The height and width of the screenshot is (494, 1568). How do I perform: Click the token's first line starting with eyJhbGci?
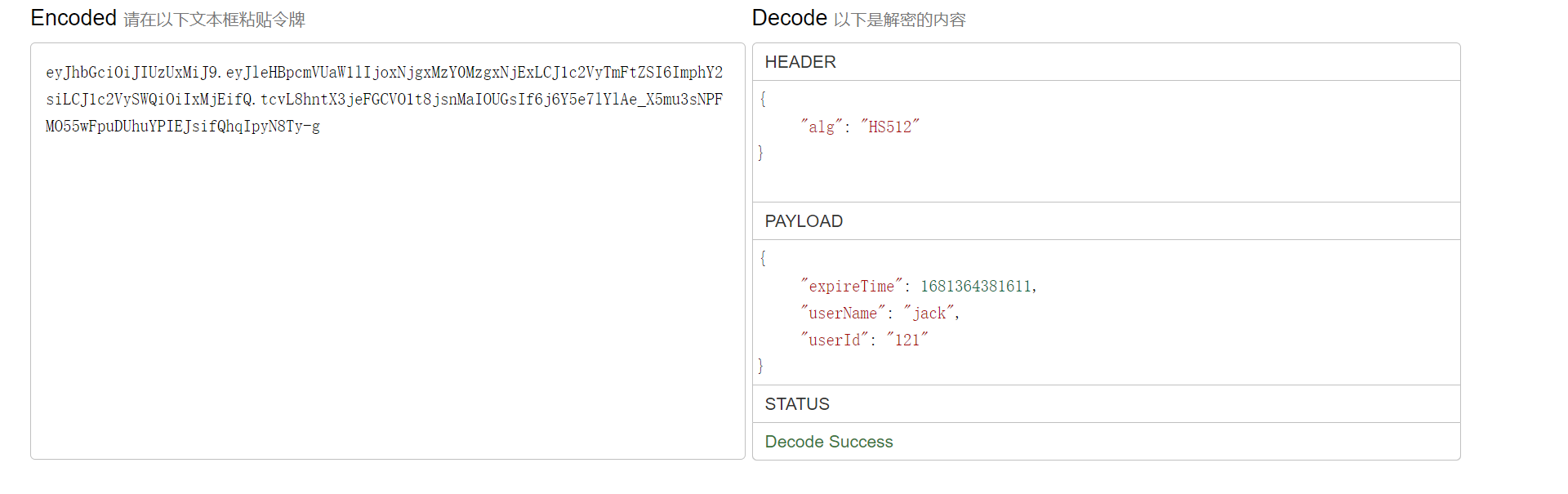pos(384,73)
